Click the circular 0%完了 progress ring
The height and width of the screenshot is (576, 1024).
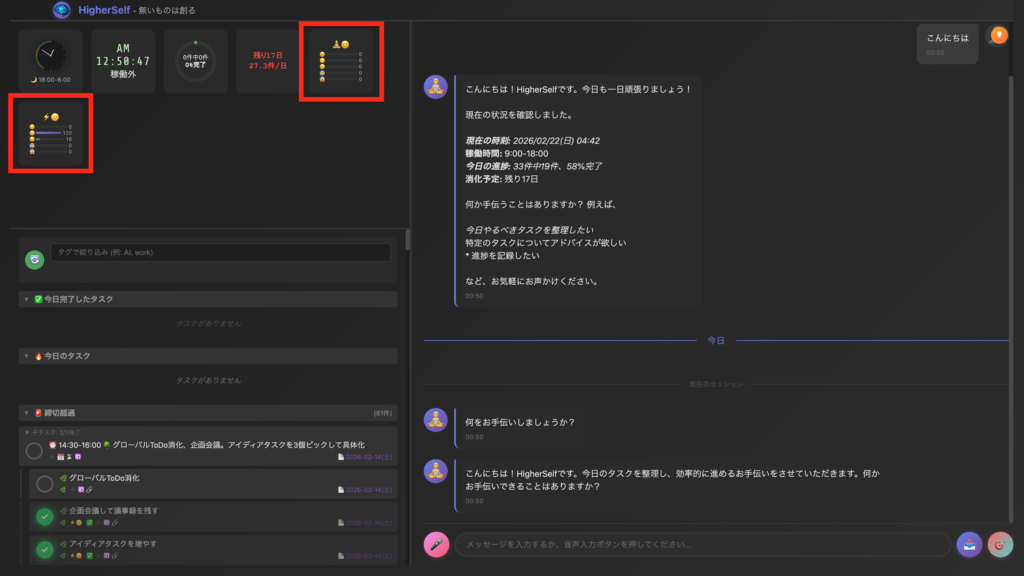pos(195,61)
